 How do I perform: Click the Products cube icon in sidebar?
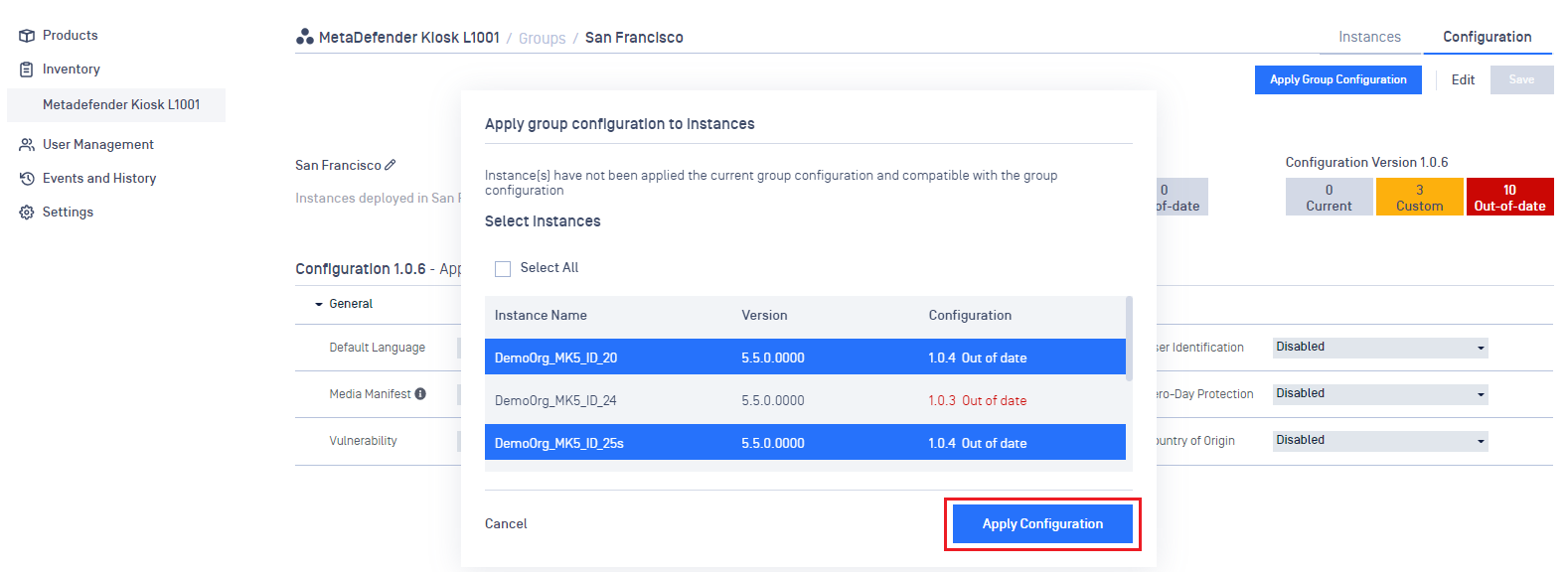tap(27, 36)
